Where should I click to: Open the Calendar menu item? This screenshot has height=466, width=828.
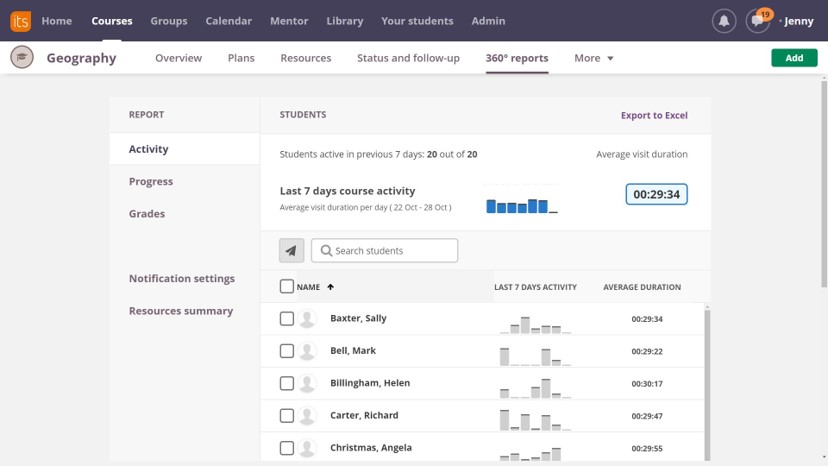tap(228, 21)
